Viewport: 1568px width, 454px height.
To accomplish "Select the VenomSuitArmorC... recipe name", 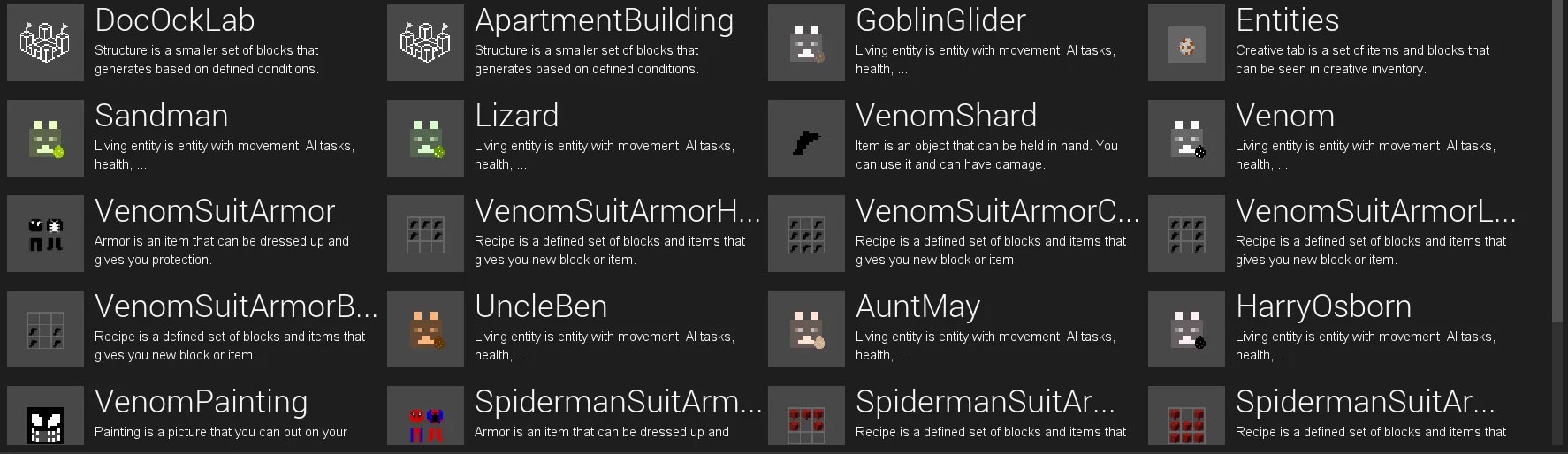I will tap(997, 211).
